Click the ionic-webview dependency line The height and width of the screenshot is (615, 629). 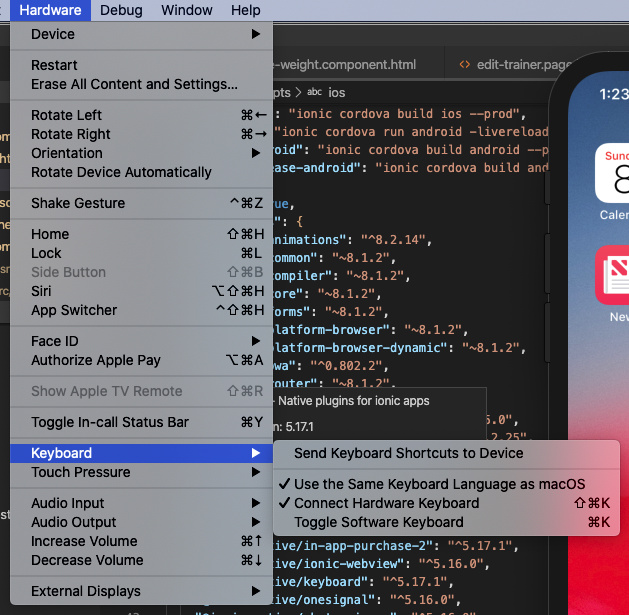(381, 564)
